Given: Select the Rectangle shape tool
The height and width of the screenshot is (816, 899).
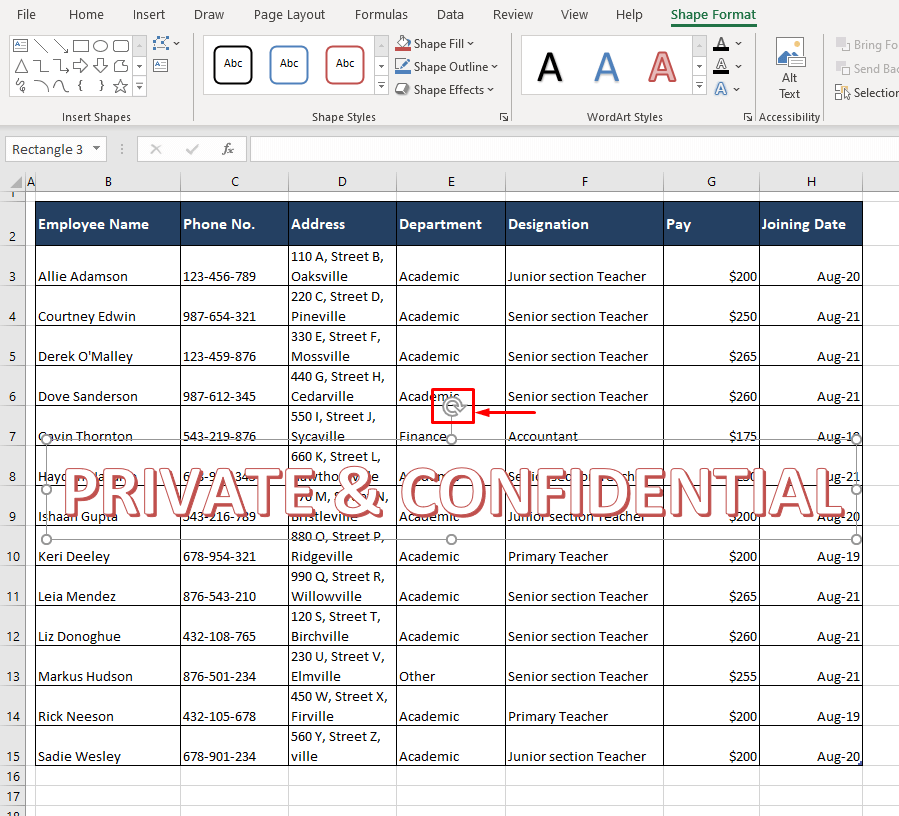Looking at the screenshot, I should [81, 46].
